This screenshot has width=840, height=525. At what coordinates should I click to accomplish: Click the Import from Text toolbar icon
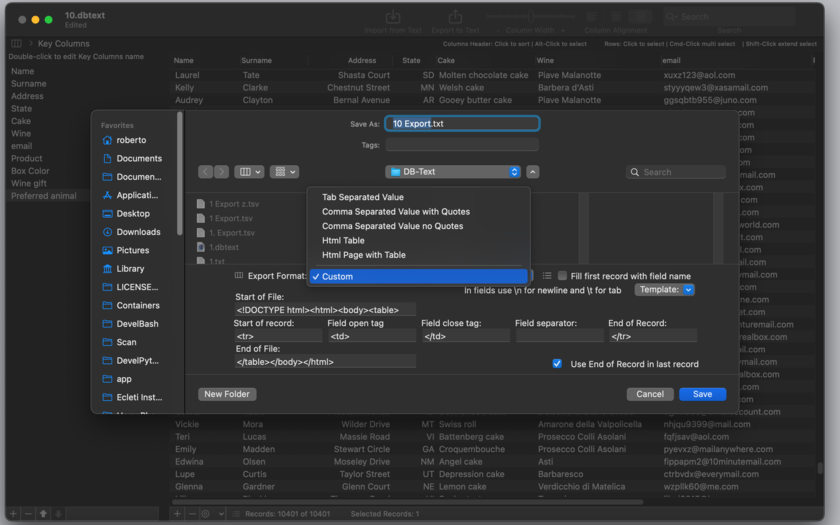[393, 17]
